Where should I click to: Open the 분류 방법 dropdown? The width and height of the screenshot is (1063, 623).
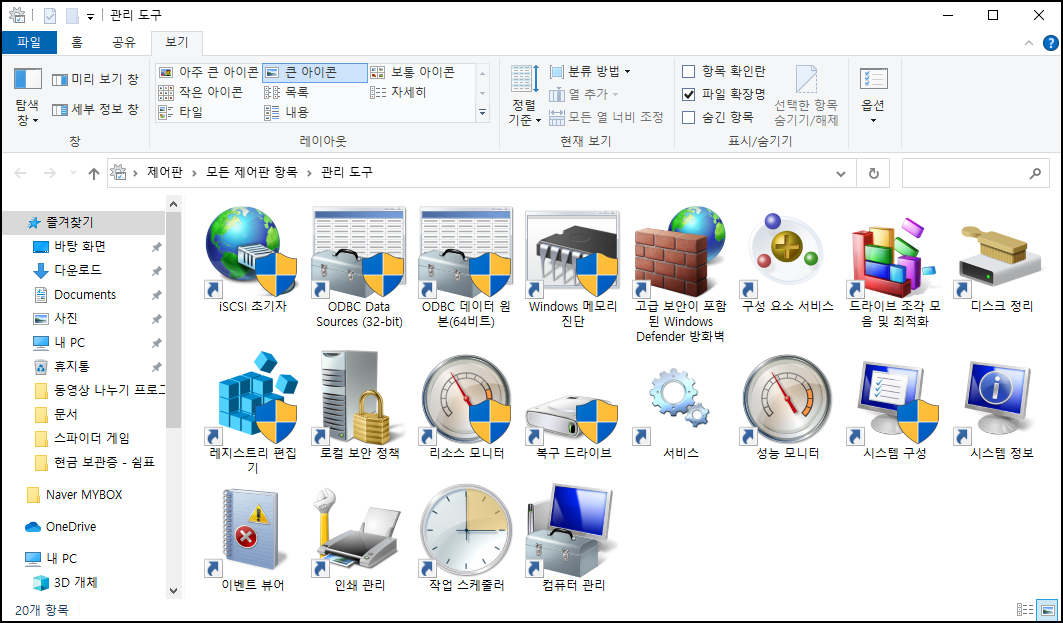(590, 71)
